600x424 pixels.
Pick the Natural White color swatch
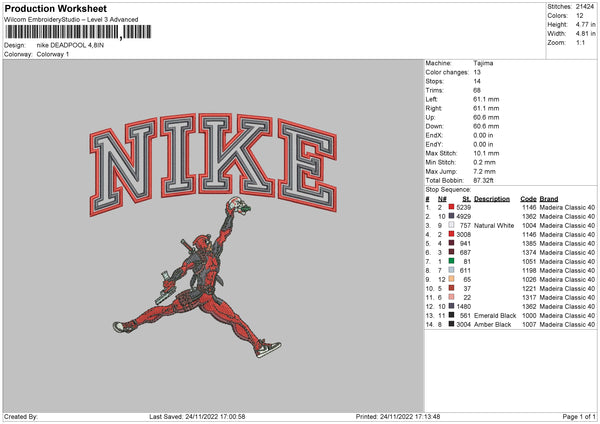click(452, 225)
